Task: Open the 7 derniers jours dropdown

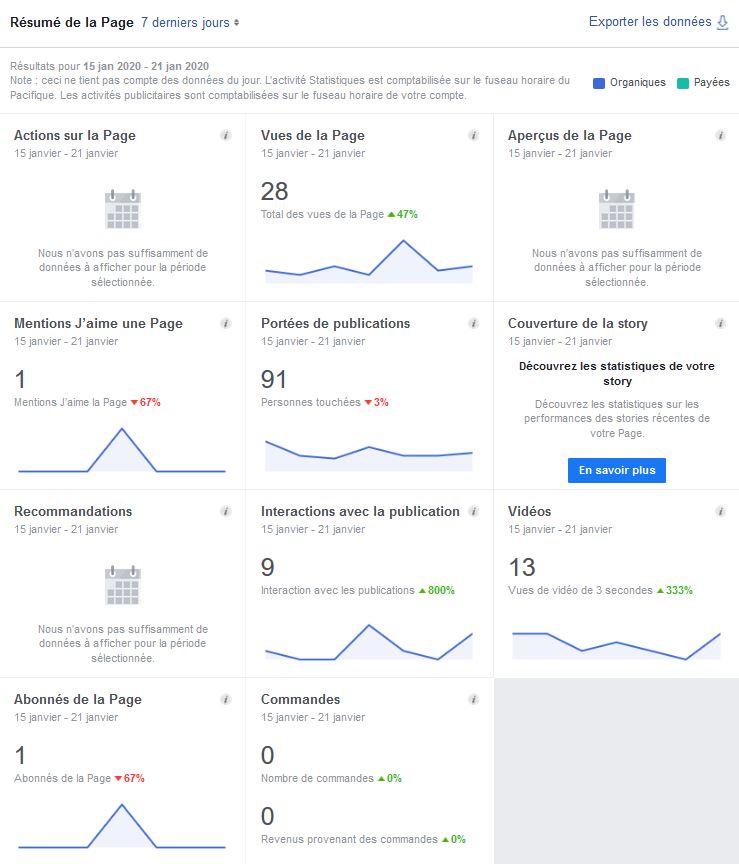Action: pyautogui.click(x=190, y=22)
